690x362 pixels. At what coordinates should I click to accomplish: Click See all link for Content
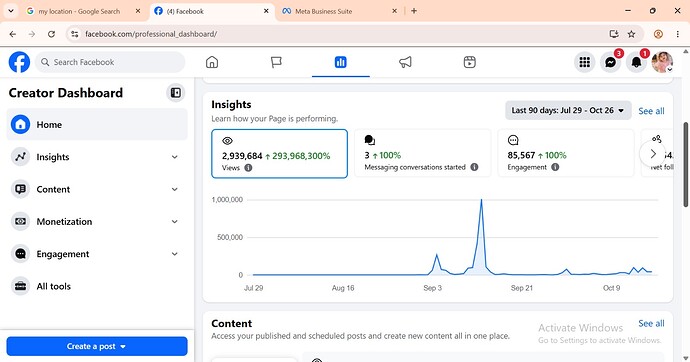[651, 323]
